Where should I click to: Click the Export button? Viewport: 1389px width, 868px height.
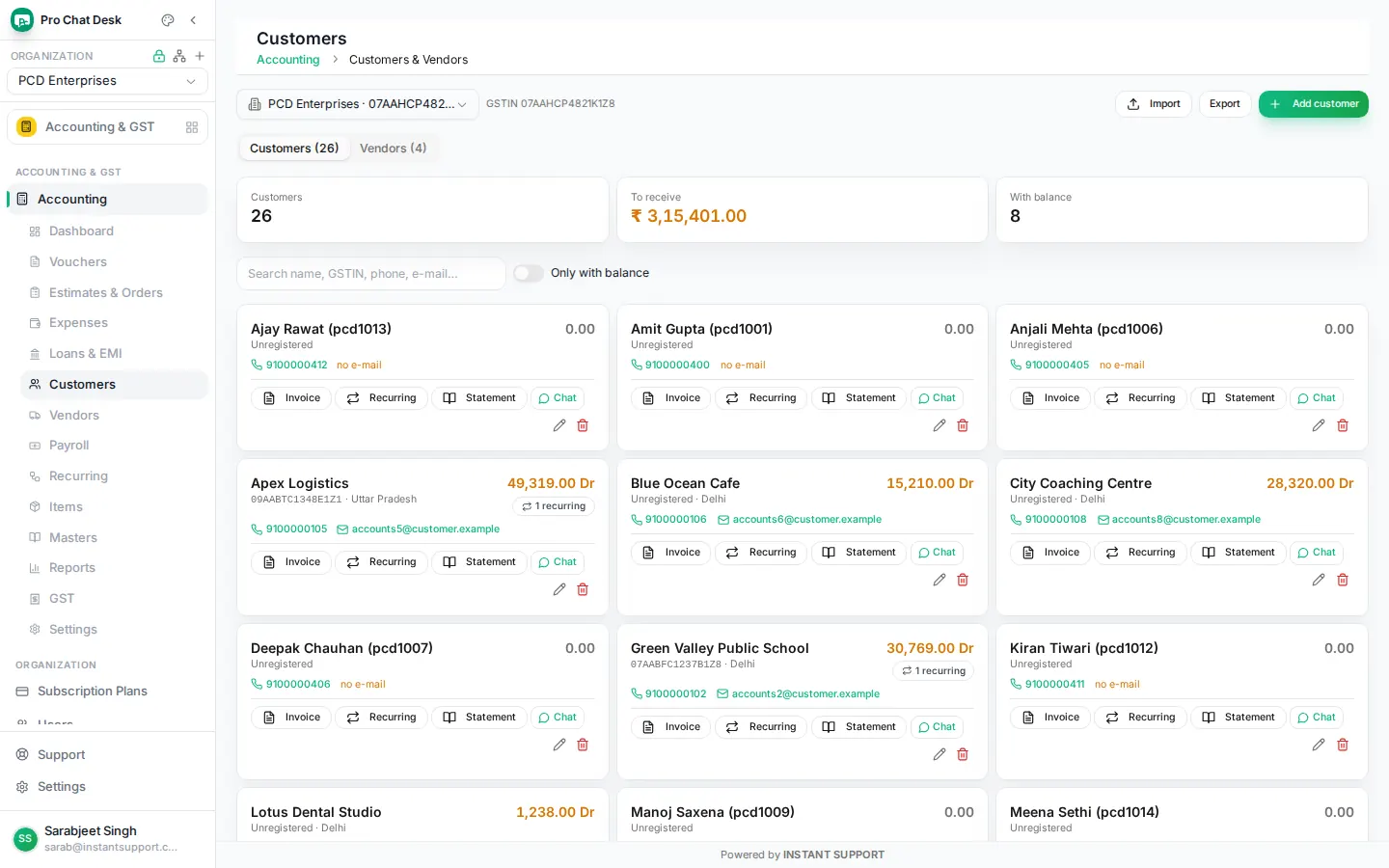1225,104
